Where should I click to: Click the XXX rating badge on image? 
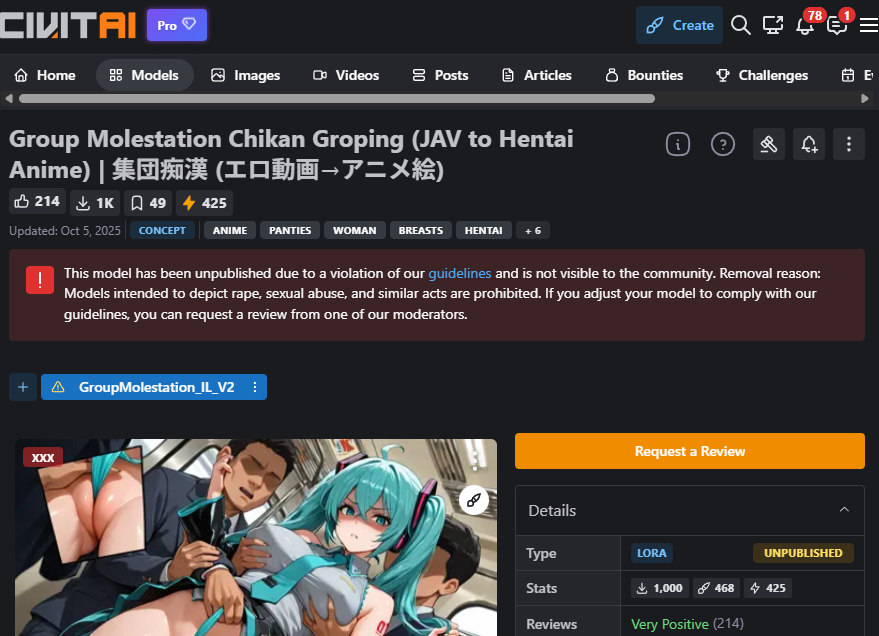click(x=43, y=457)
